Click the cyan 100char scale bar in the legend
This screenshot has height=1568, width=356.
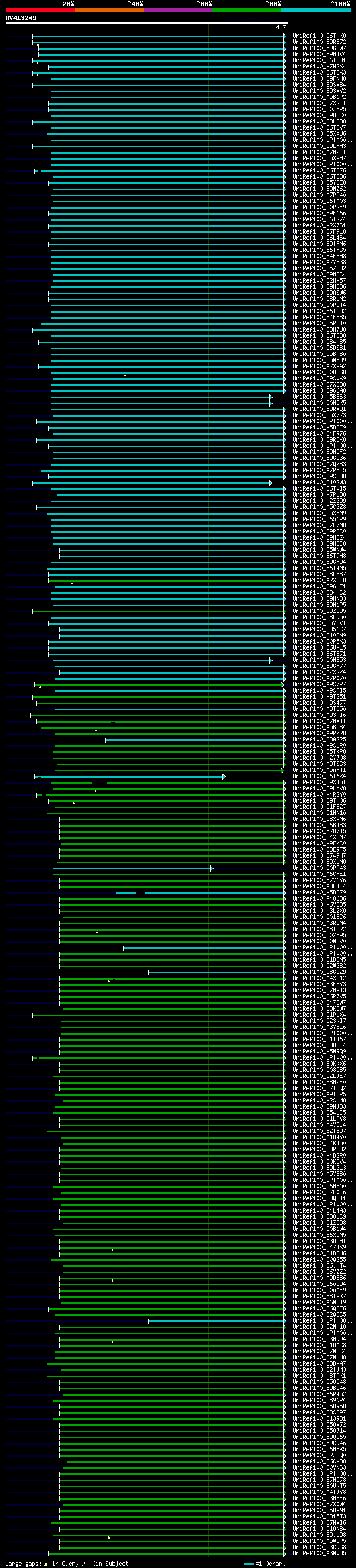click(x=248, y=1563)
